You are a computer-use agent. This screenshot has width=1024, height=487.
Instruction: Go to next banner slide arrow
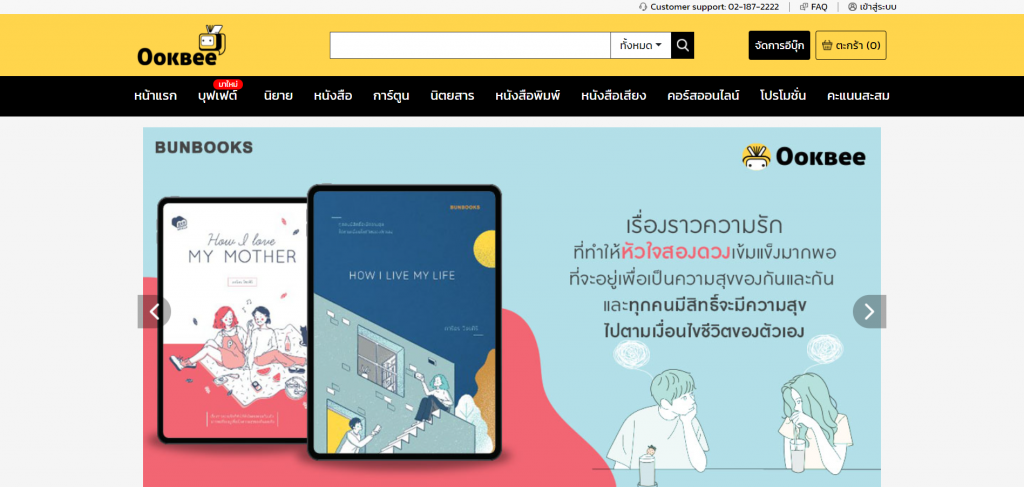pyautogui.click(x=869, y=311)
